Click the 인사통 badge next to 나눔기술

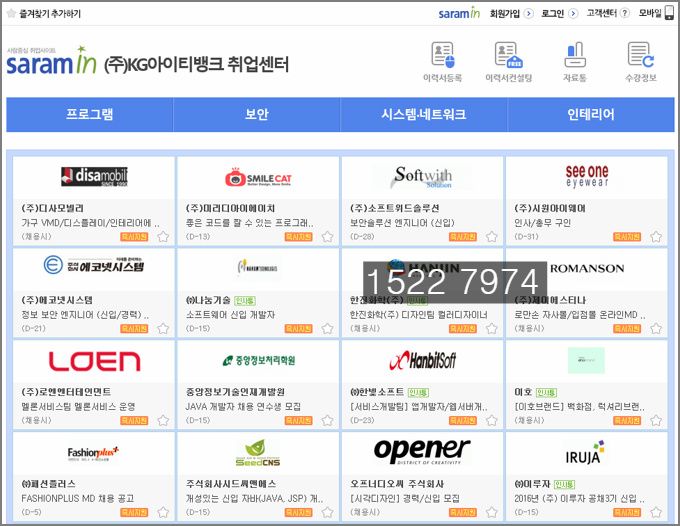tap(245, 301)
